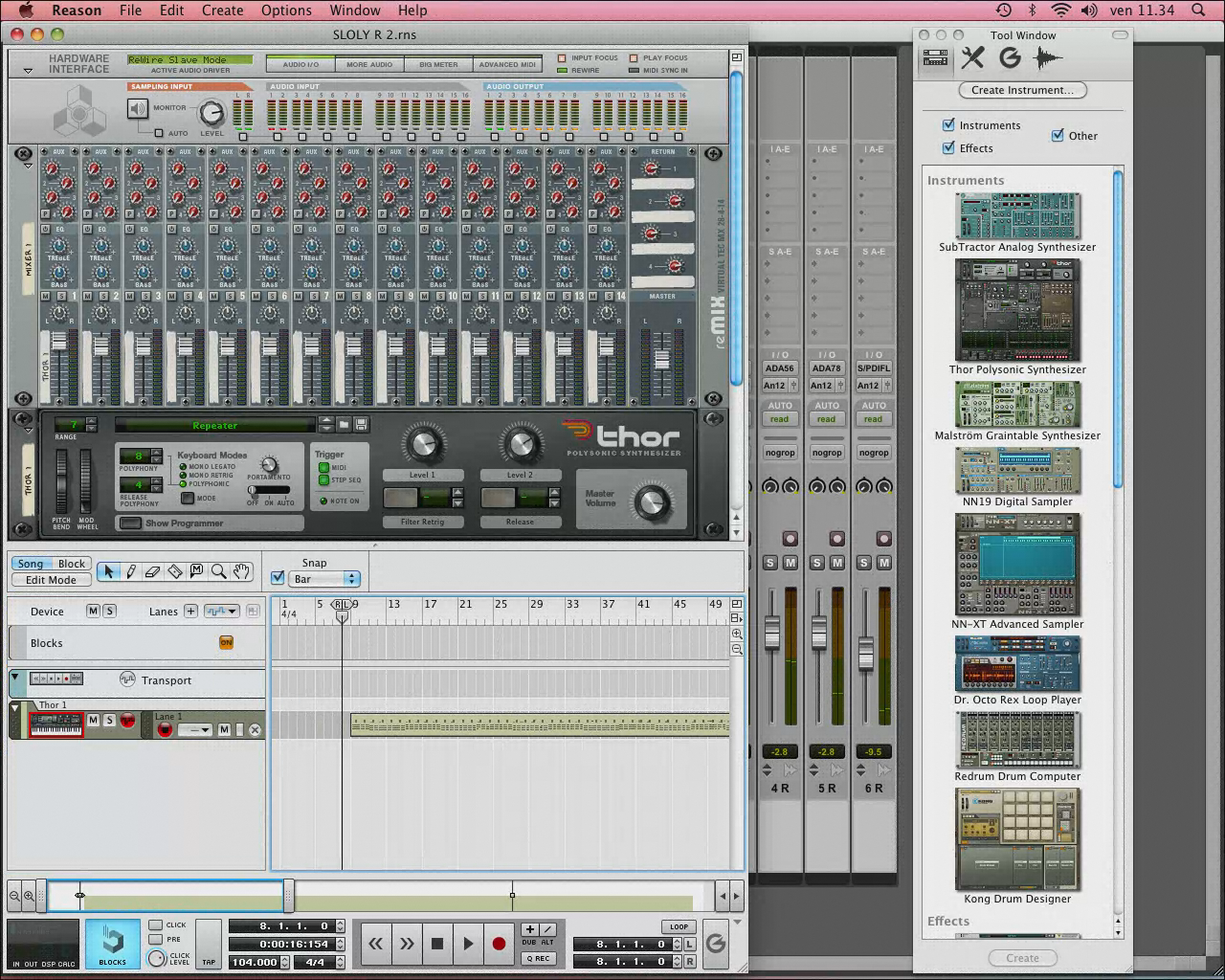Open the Song Samples tab in Tool Window
Viewport: 1225px width, 980px height.
click(x=1048, y=58)
